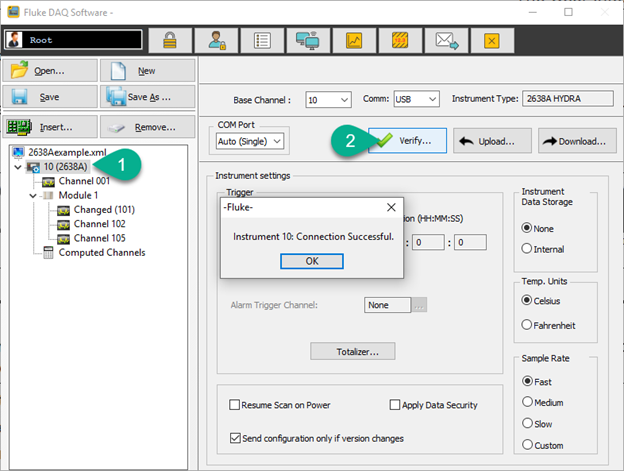Click the Save button
This screenshot has width=624, height=471.
click(x=50, y=97)
